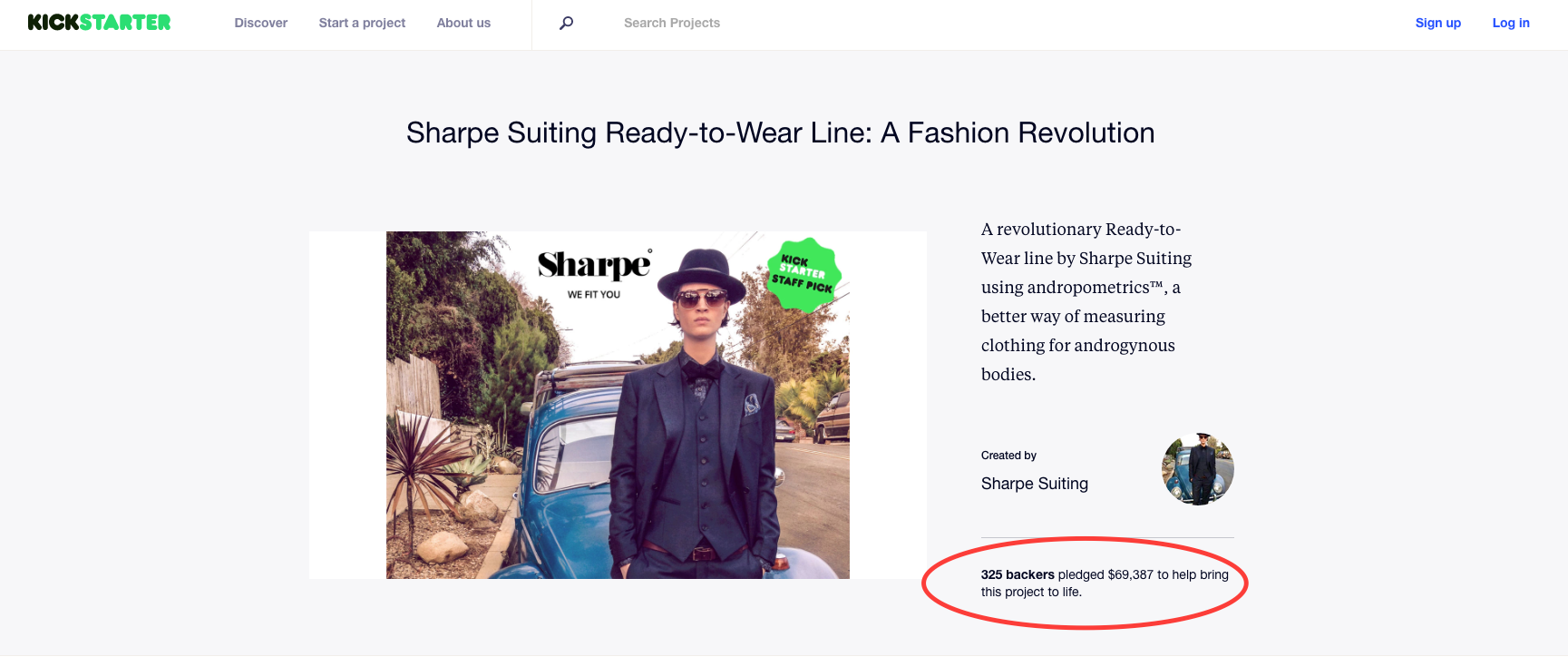The width and height of the screenshot is (1568, 657).
Task: Open Start a project page
Action: click(362, 23)
